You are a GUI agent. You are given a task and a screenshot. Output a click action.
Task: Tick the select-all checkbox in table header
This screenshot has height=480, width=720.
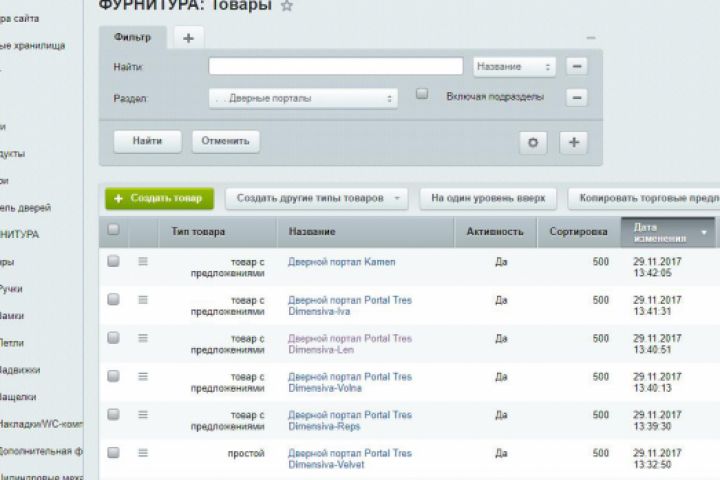(113, 229)
